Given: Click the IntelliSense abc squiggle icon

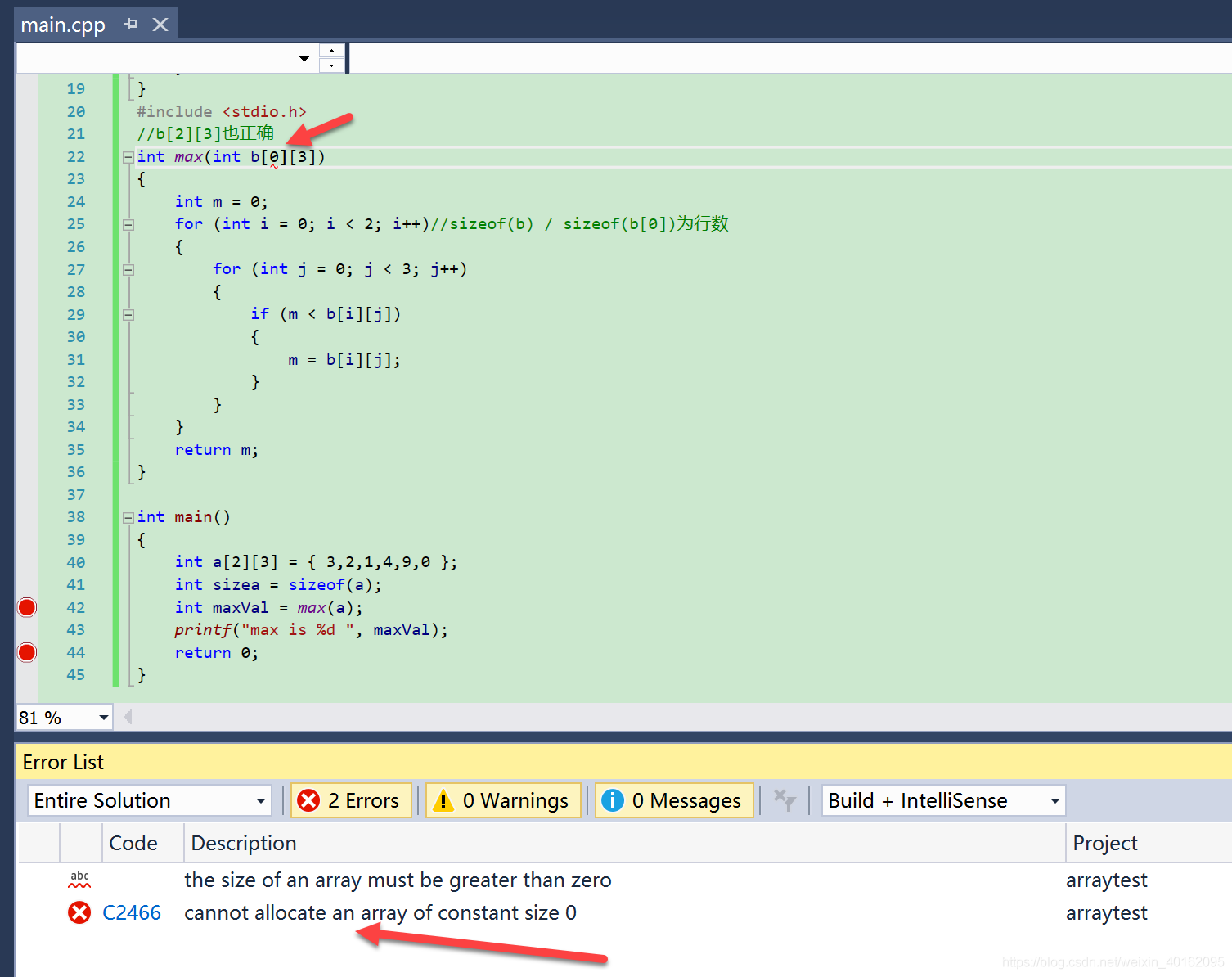Looking at the screenshot, I should pos(79,880).
